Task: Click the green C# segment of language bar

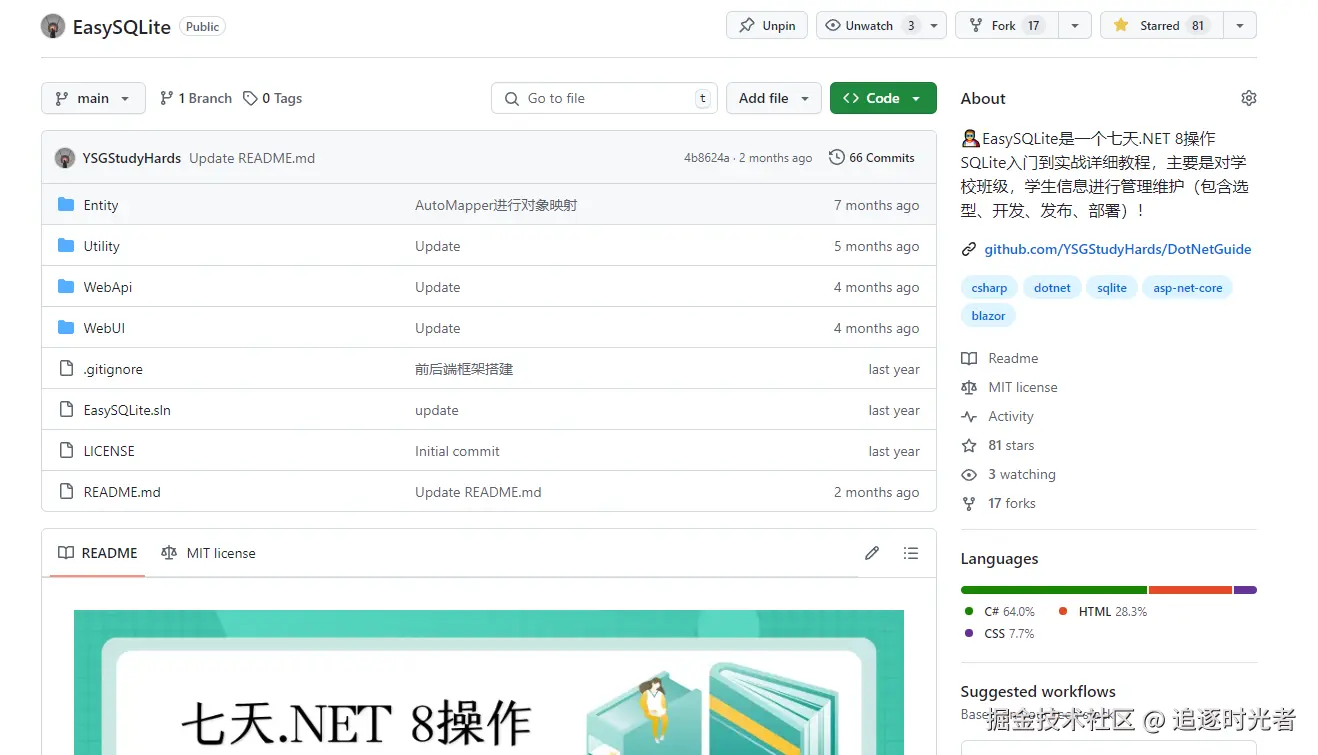Action: click(1054, 590)
